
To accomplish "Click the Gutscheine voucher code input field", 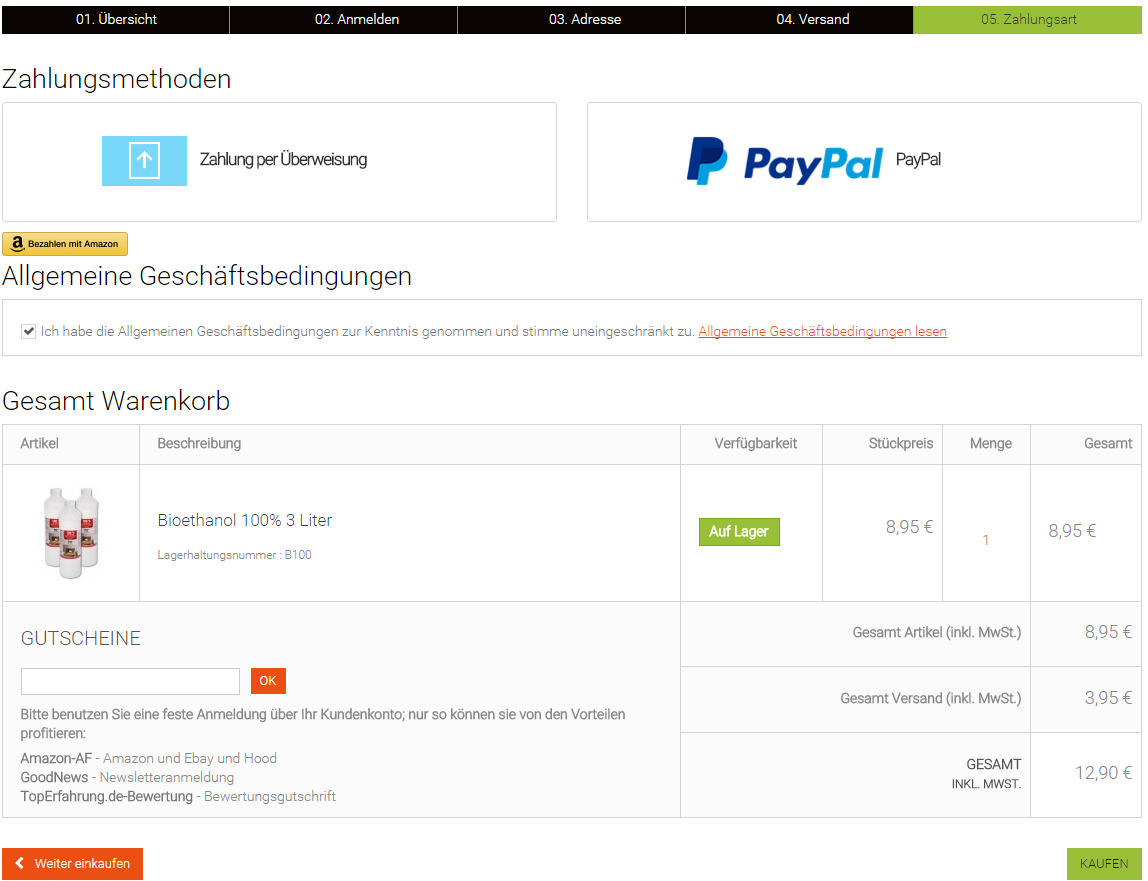I will (x=130, y=681).
